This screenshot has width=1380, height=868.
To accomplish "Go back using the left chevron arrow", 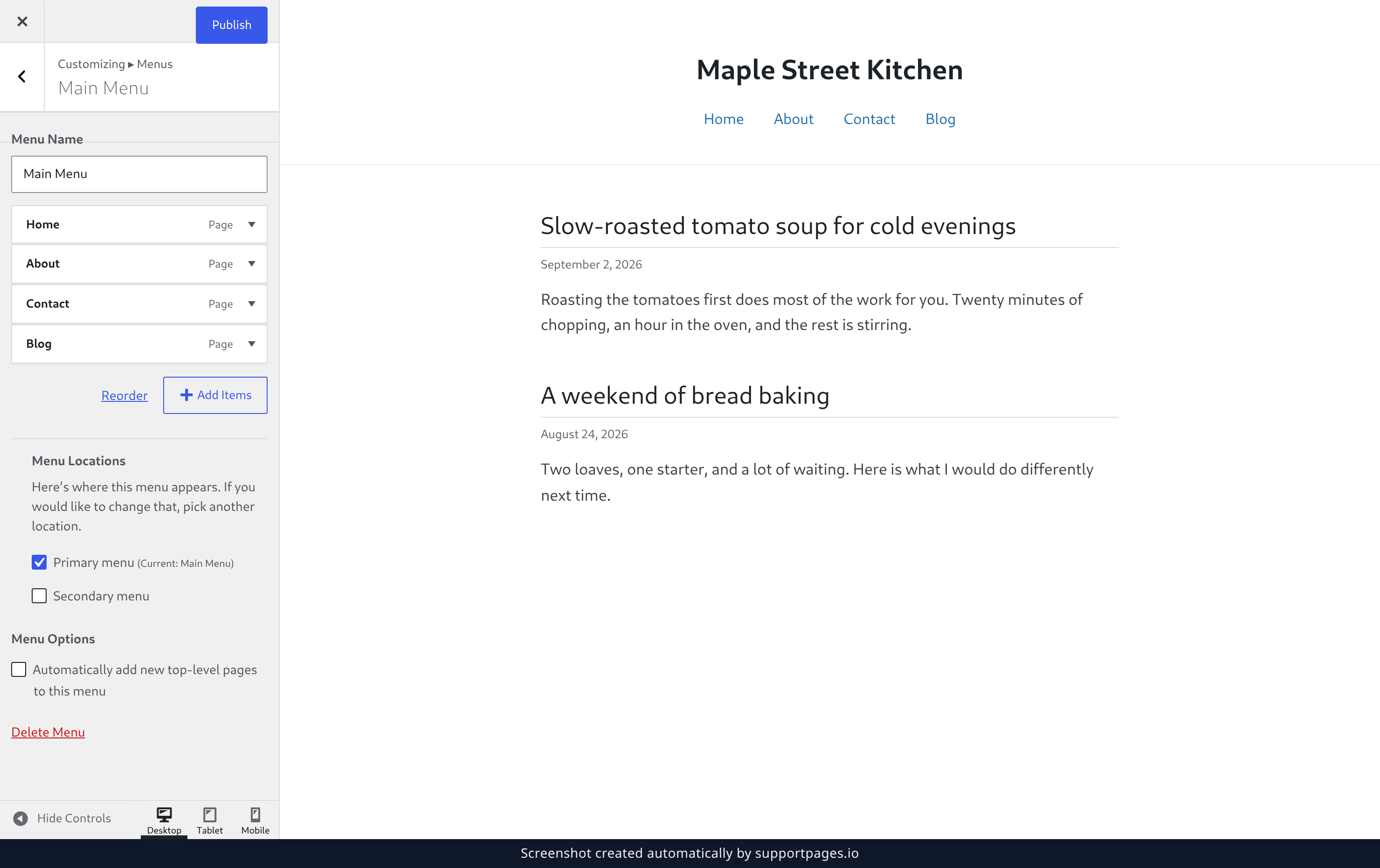I will (x=22, y=76).
